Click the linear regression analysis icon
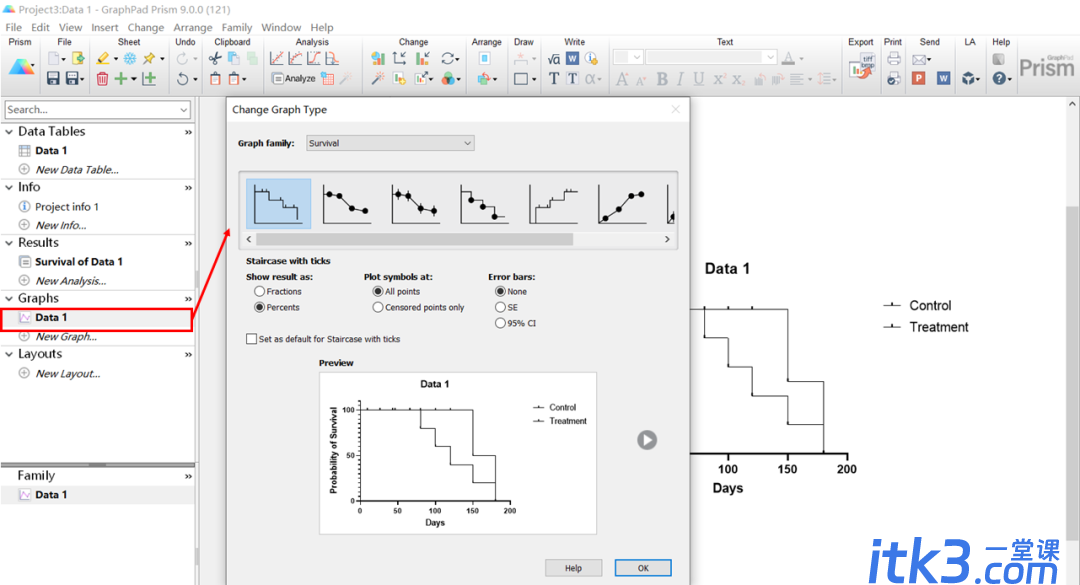The image size is (1080, 585). pyautogui.click(x=276, y=59)
